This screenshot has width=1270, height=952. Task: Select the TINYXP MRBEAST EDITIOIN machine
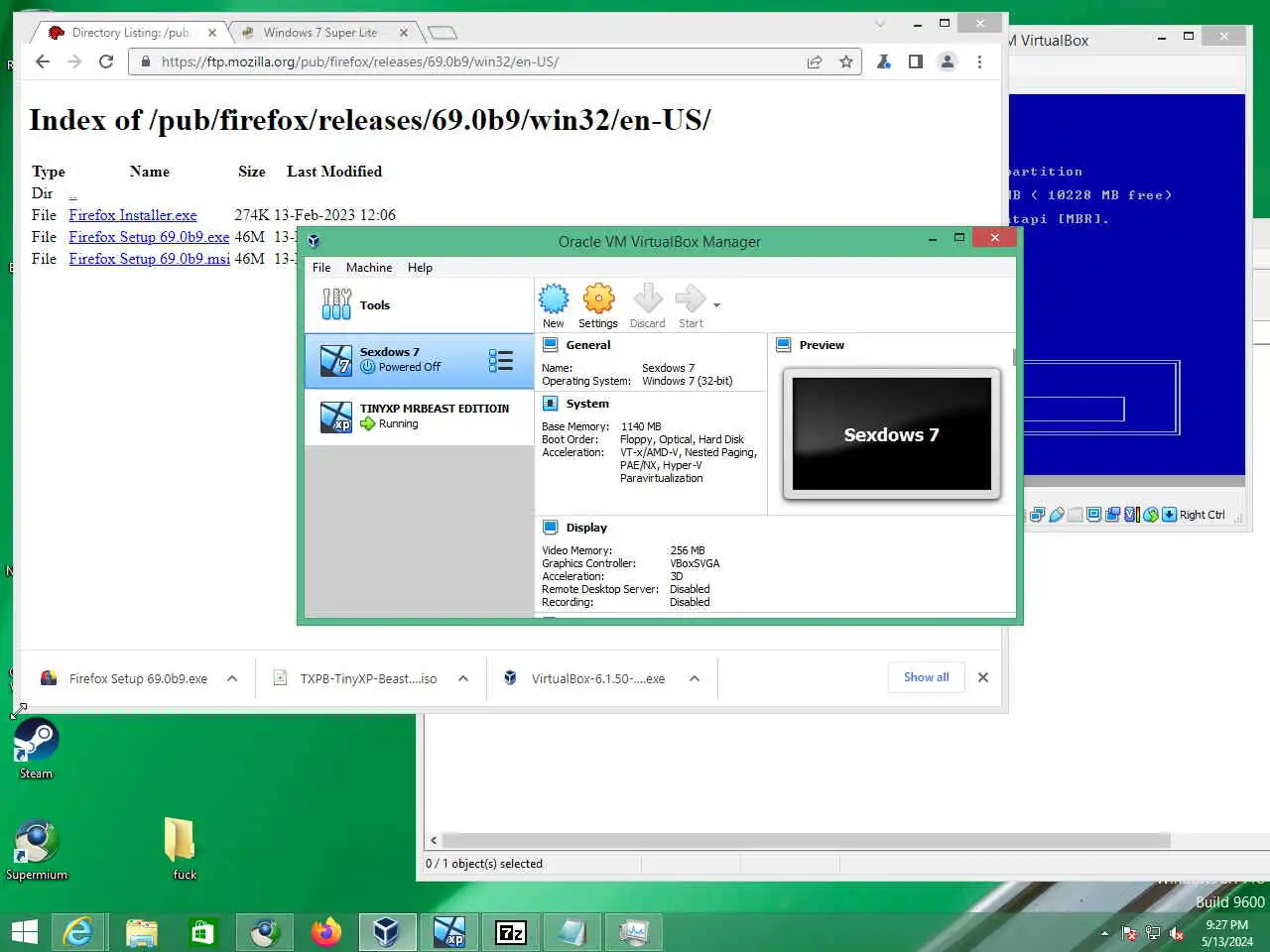point(419,416)
